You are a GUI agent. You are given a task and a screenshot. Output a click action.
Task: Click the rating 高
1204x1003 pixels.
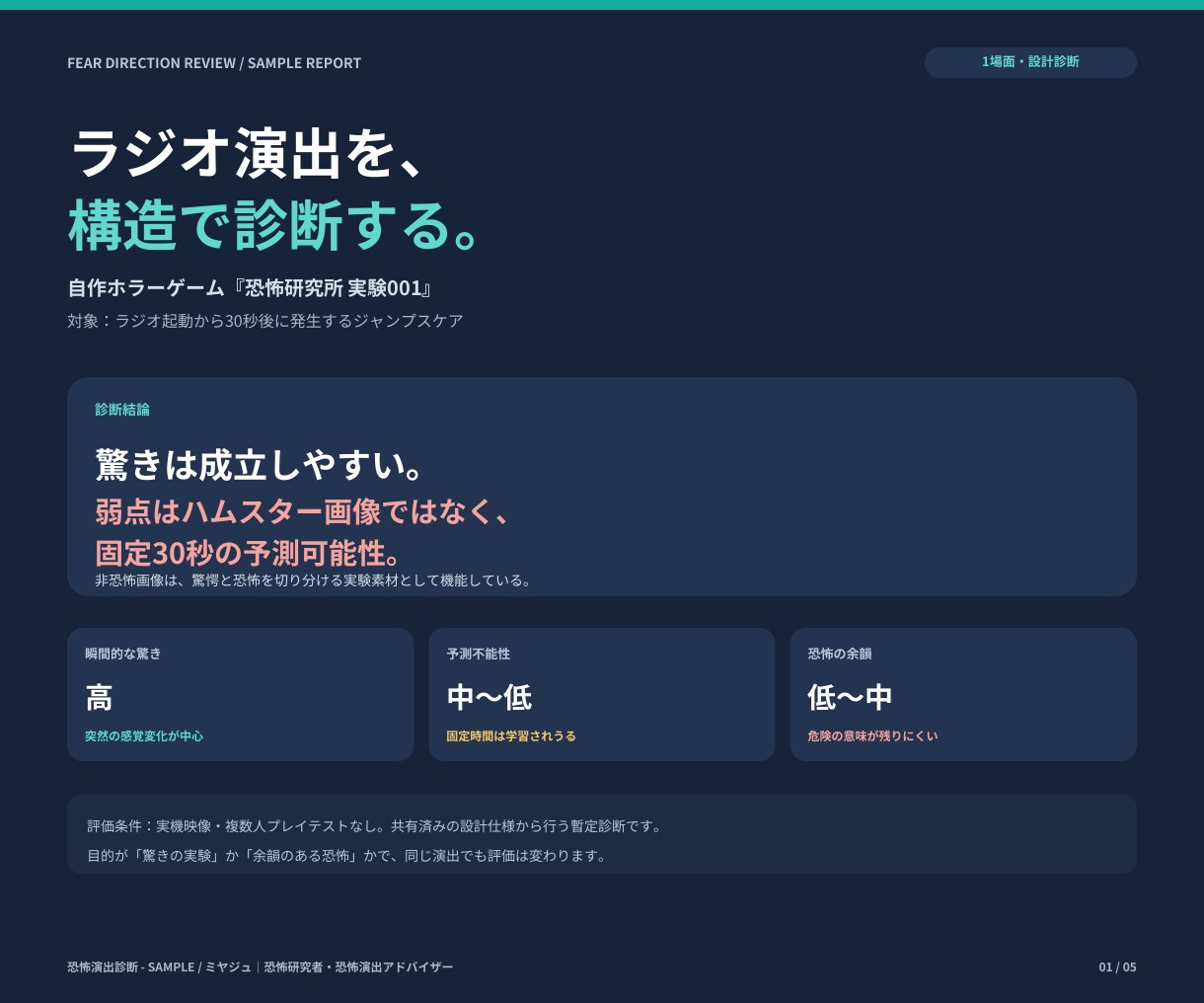(x=99, y=698)
